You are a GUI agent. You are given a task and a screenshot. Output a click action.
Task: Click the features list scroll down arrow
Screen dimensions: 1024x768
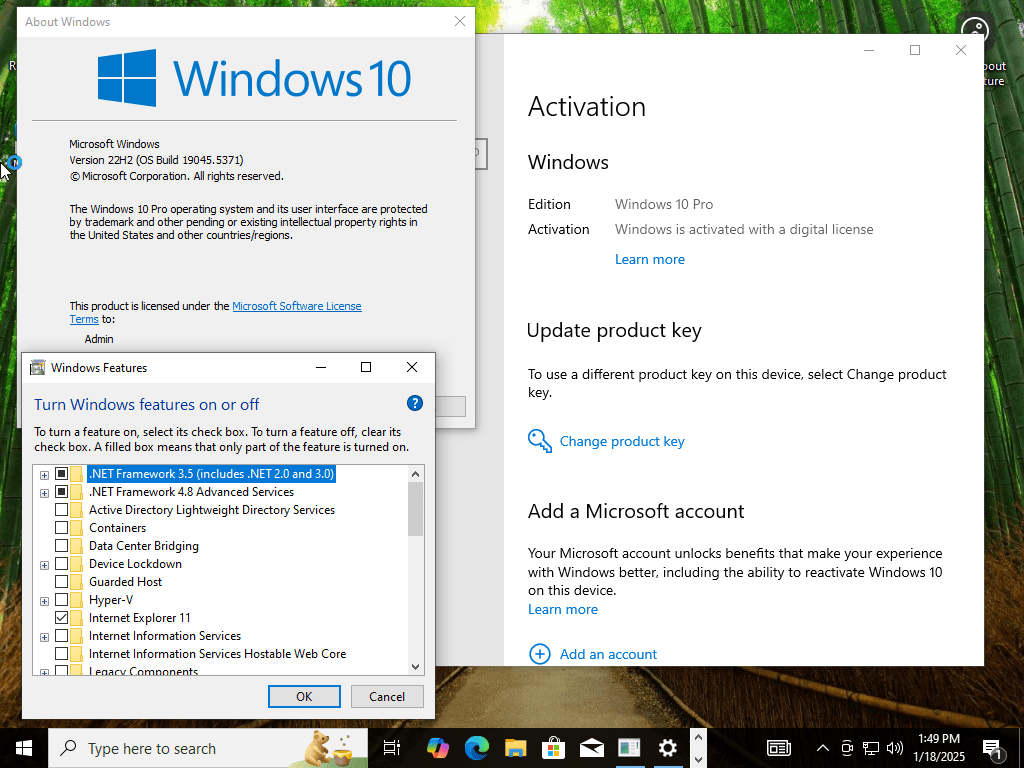(415, 667)
